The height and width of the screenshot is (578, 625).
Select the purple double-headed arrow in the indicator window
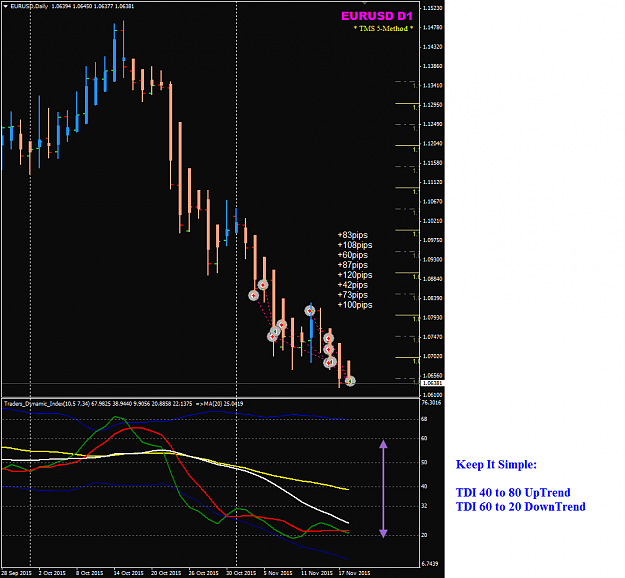pos(383,489)
